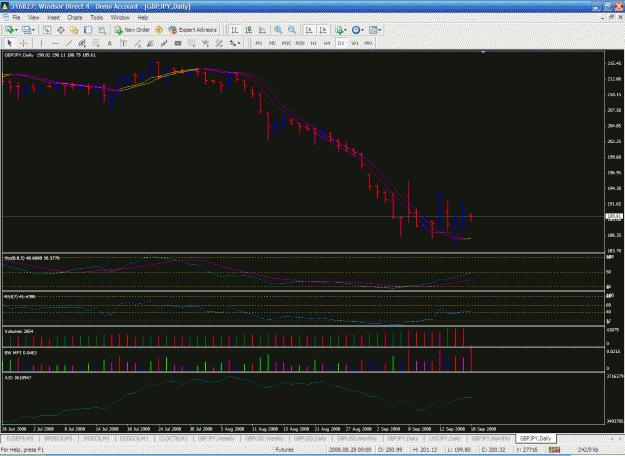Image resolution: width=625 pixels, height=456 pixels.
Task: Zoom in on the chart
Action: pyautogui.click(x=278, y=30)
